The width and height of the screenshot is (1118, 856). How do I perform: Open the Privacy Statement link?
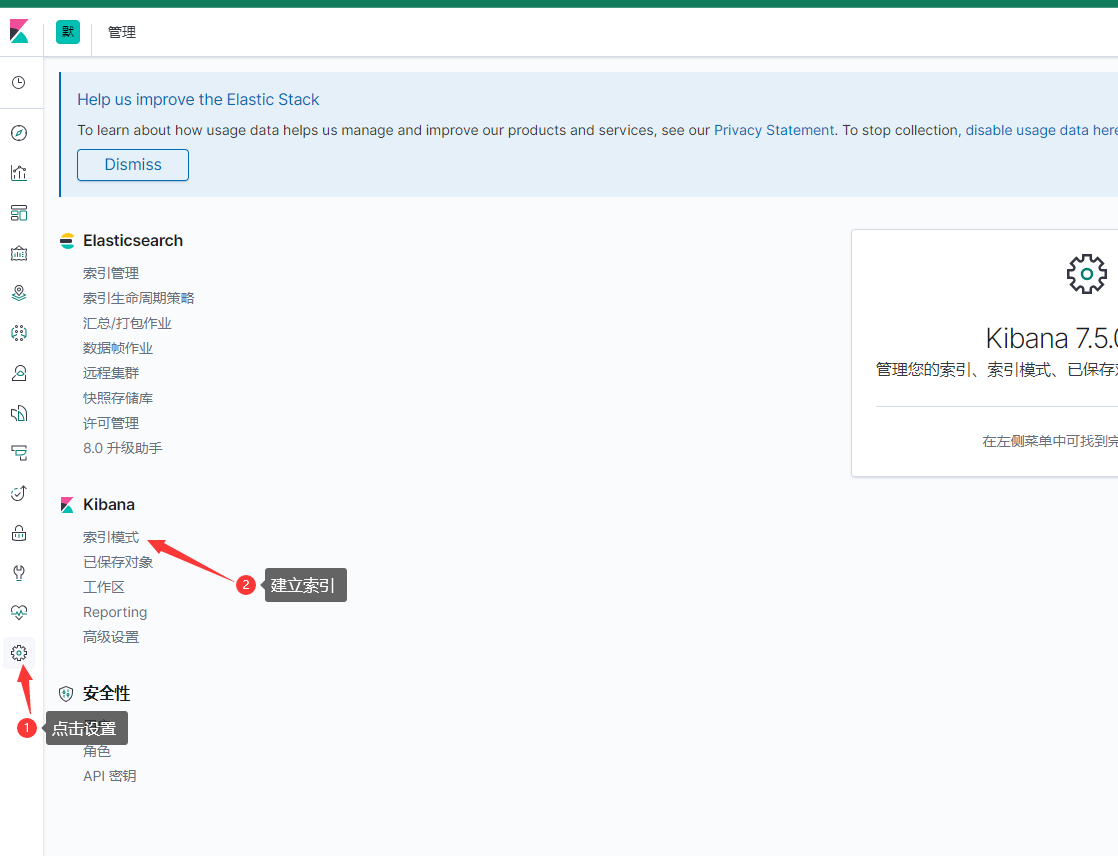(x=774, y=130)
